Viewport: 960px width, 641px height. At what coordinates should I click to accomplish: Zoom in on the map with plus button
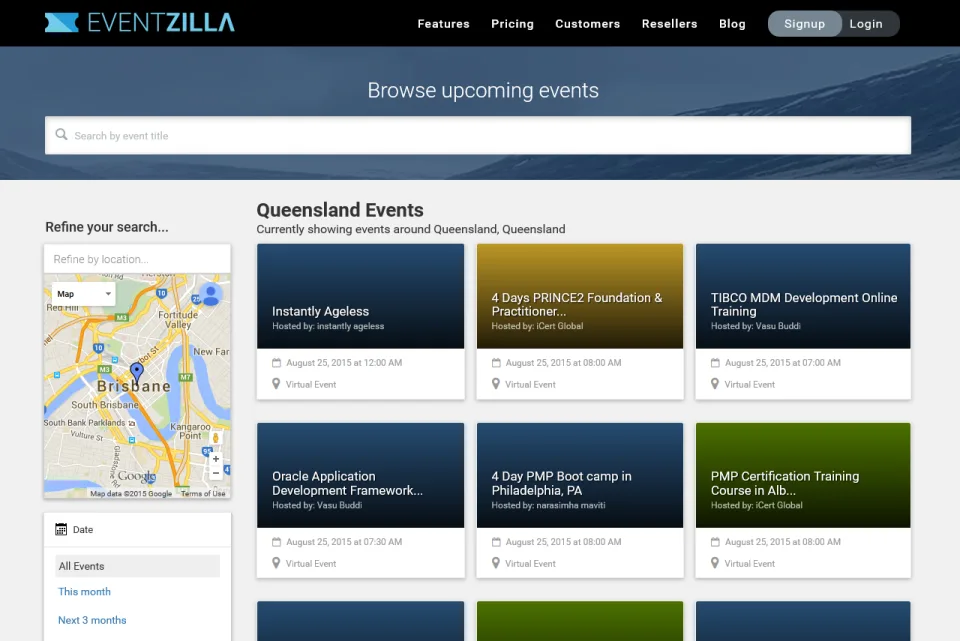coord(216,459)
